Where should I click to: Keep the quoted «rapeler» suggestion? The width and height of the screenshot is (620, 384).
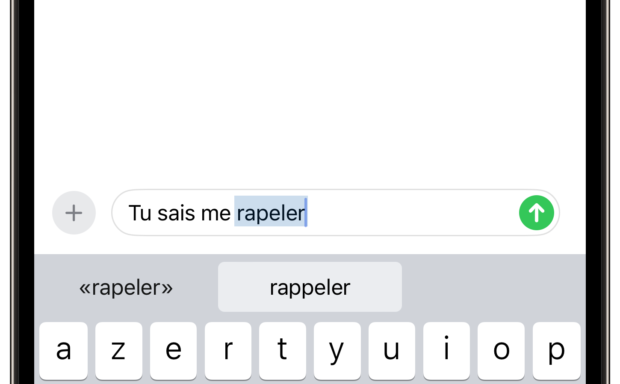126,287
